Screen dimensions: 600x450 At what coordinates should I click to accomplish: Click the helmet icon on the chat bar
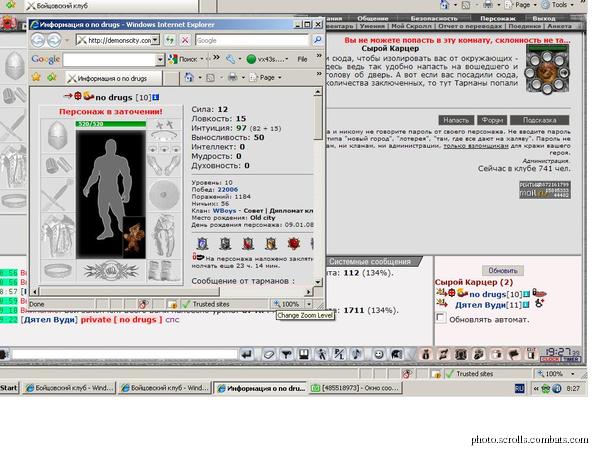coord(396,354)
